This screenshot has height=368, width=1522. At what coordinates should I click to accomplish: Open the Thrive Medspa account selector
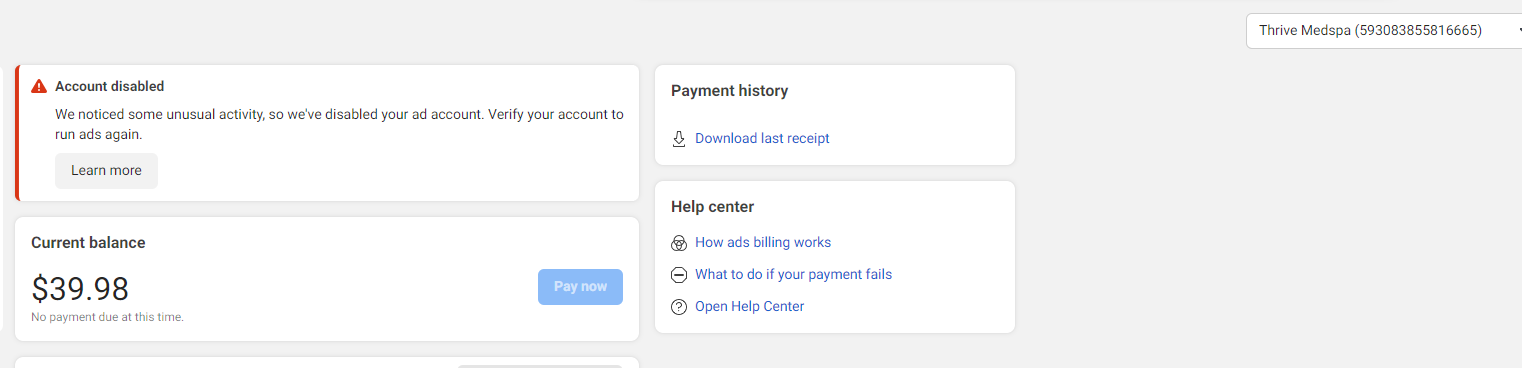[1384, 31]
